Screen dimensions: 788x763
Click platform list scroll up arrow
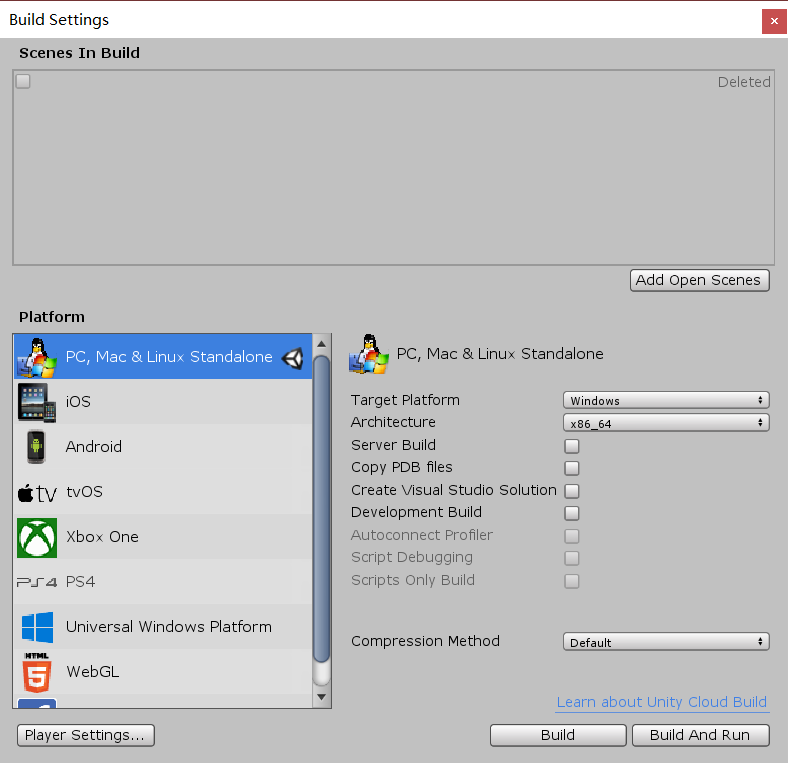(322, 344)
